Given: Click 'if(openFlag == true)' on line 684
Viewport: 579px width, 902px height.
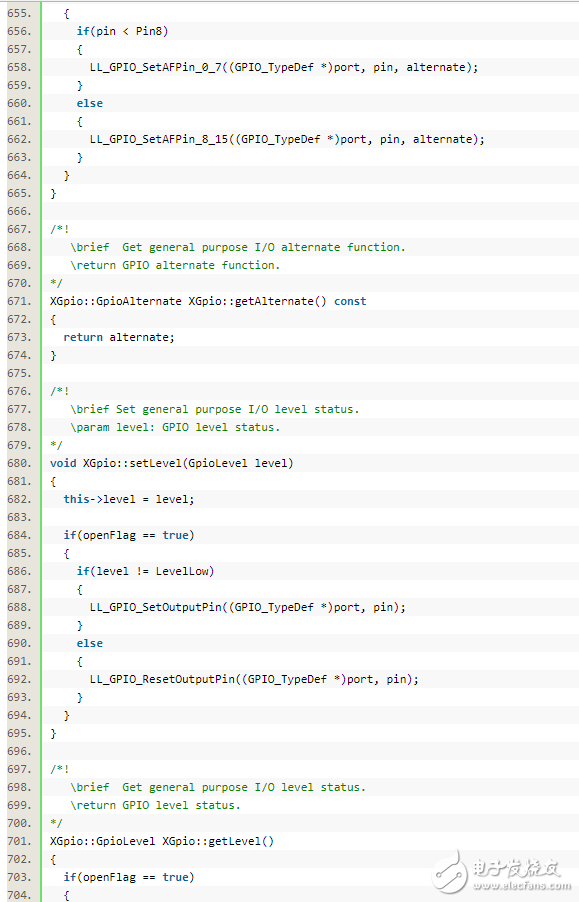Looking at the screenshot, I should click(129, 536).
